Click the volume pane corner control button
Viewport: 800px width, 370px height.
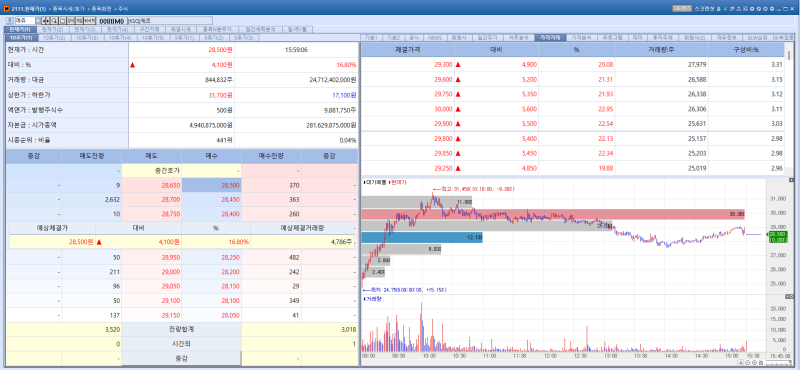click(791, 298)
